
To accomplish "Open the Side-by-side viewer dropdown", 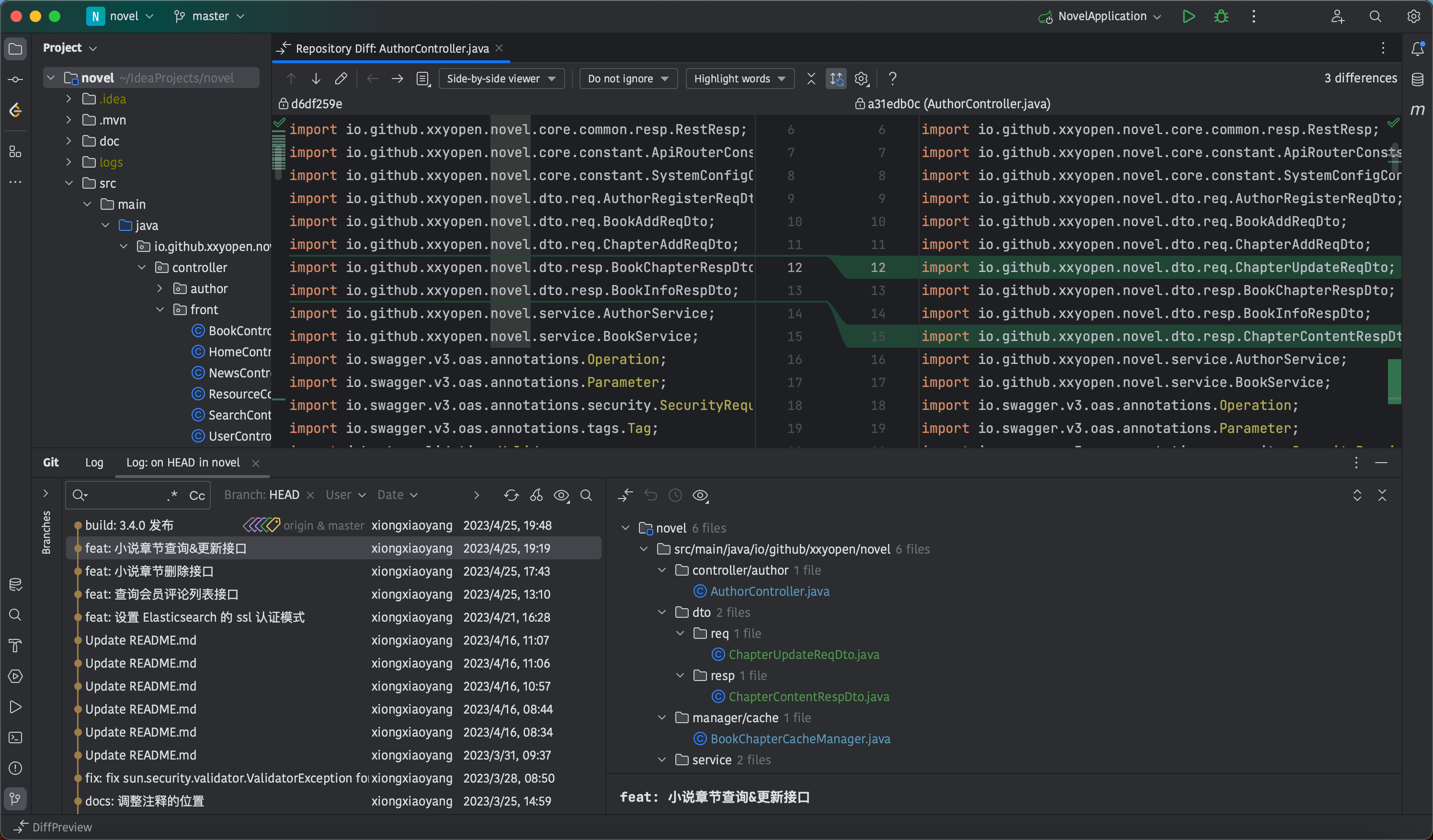I will pyautogui.click(x=501, y=79).
